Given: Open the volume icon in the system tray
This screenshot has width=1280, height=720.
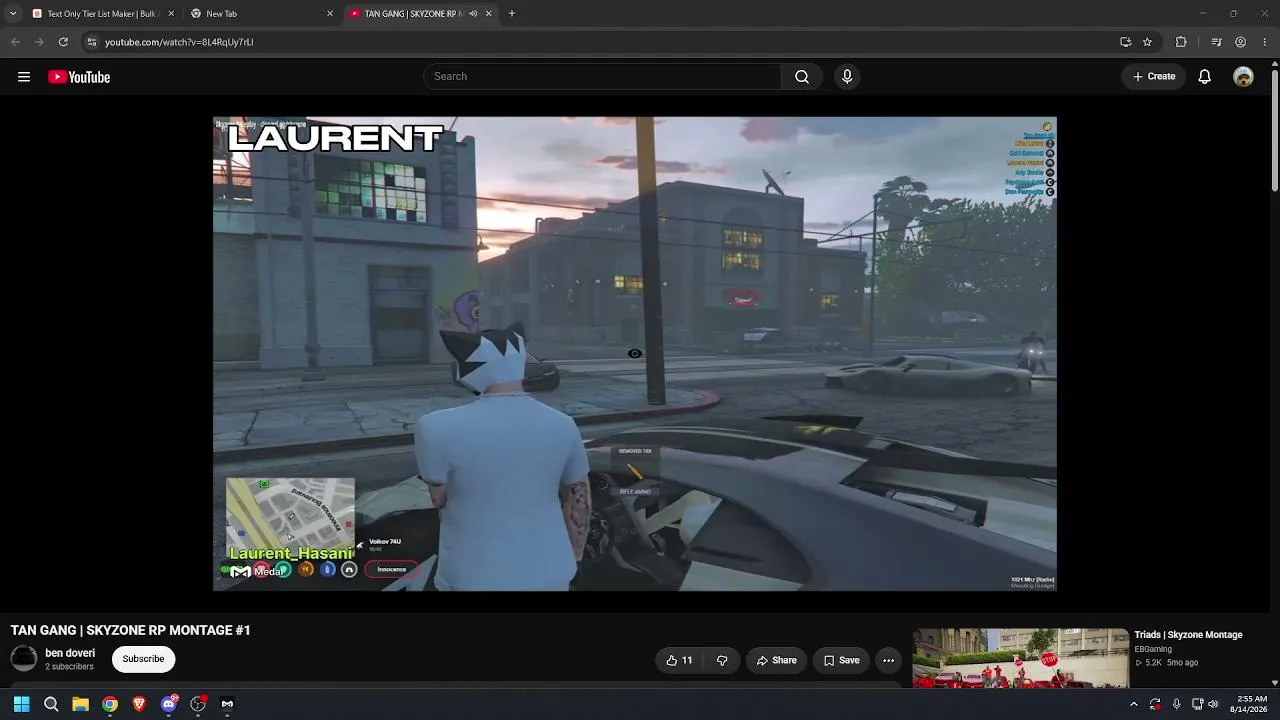Looking at the screenshot, I should pyautogui.click(x=1213, y=704).
